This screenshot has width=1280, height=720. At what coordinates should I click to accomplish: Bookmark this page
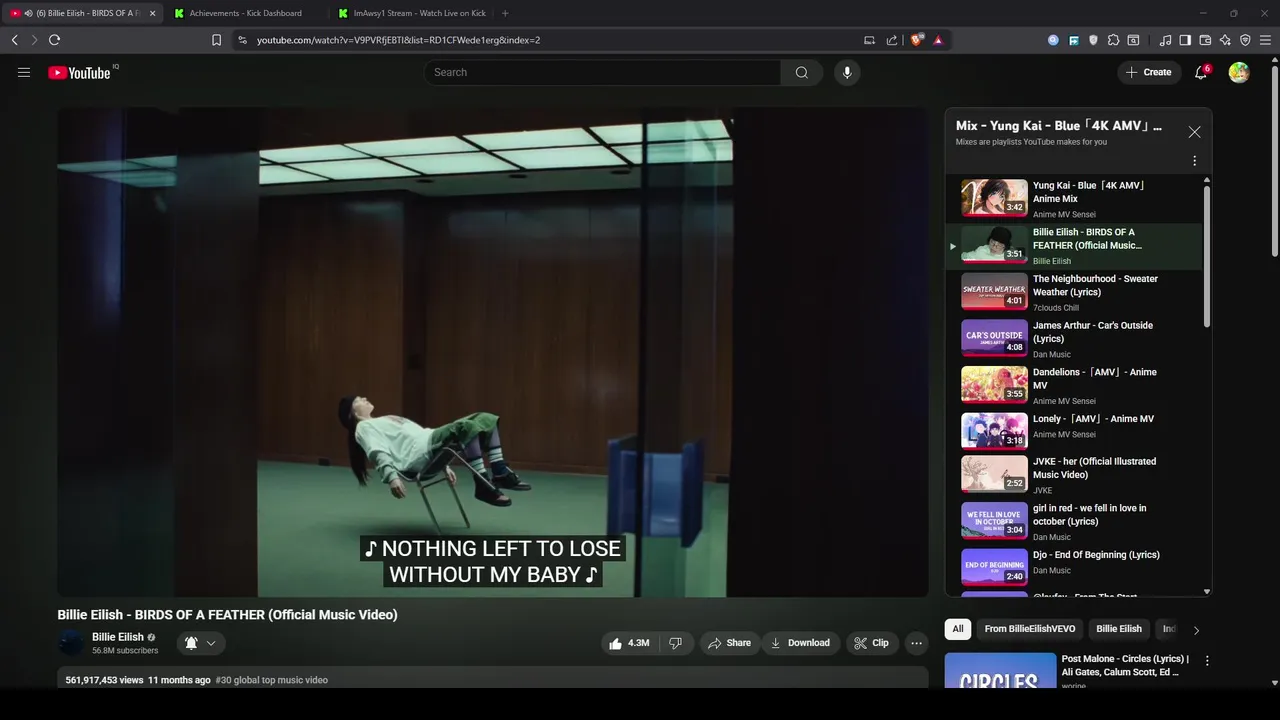pos(216,40)
